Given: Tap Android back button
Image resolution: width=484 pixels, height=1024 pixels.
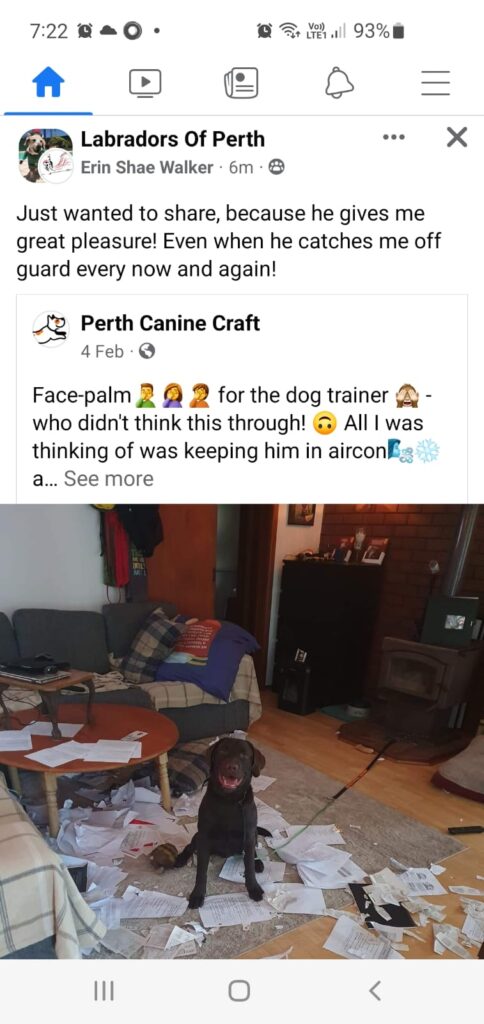Looking at the screenshot, I should tap(375, 991).
